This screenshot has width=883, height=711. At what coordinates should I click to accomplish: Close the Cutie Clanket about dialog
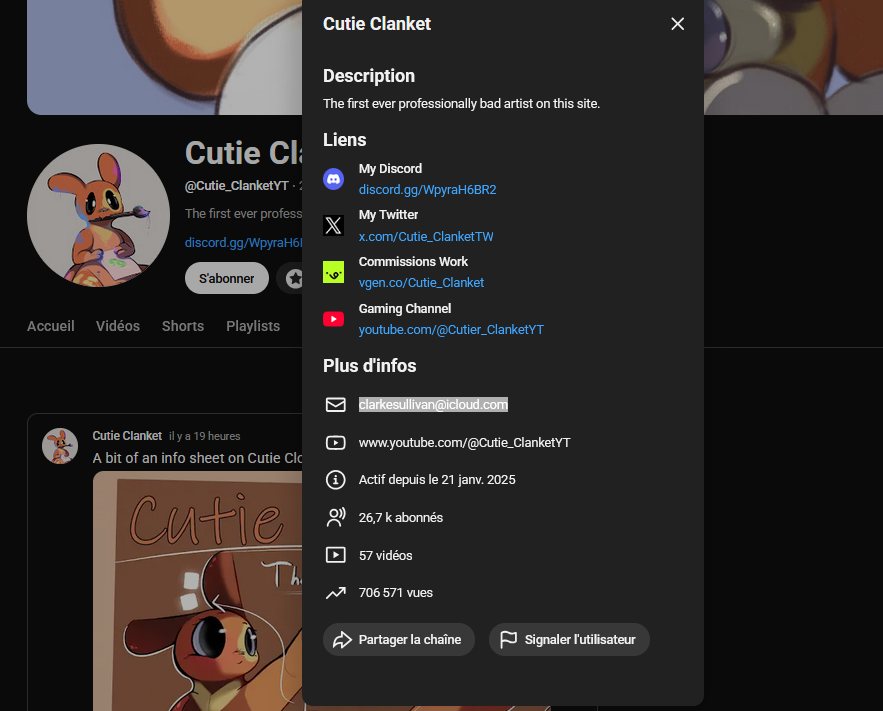click(x=677, y=24)
